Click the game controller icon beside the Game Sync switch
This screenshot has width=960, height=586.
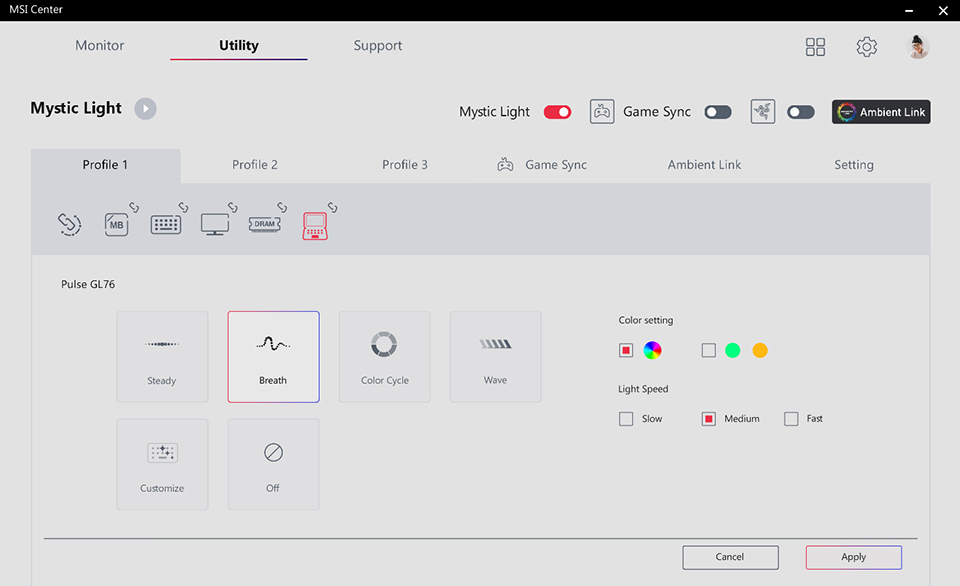click(x=602, y=111)
